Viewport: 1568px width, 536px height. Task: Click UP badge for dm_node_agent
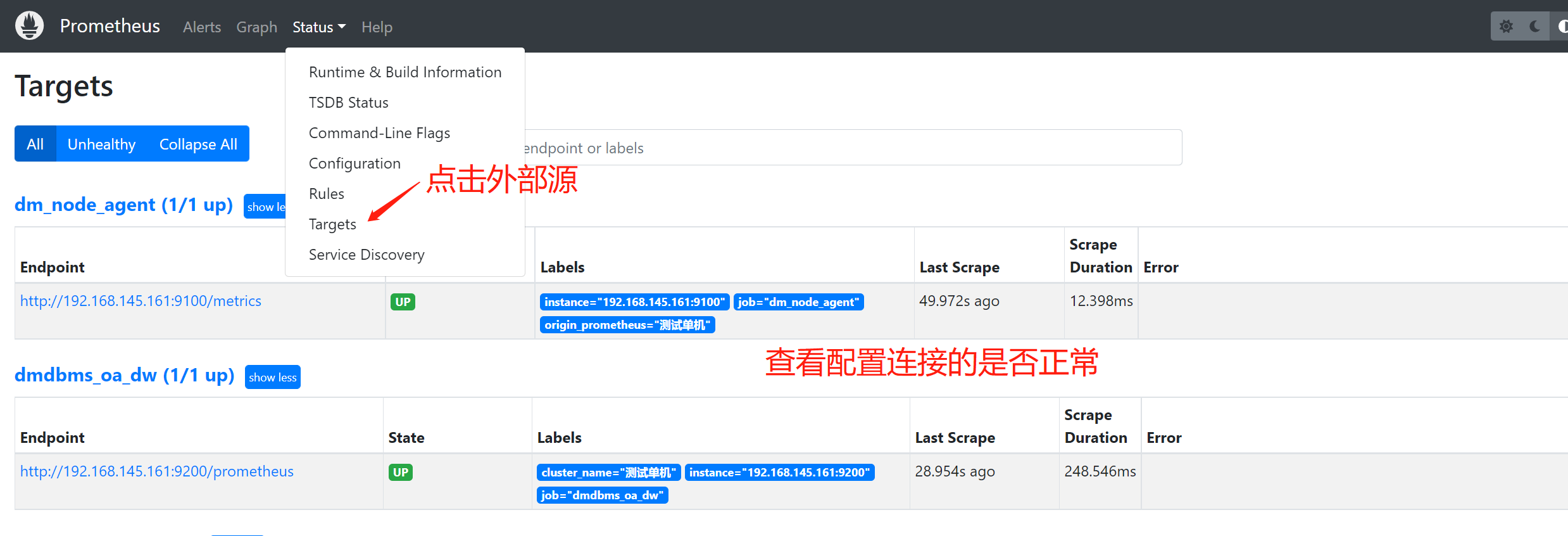403,302
